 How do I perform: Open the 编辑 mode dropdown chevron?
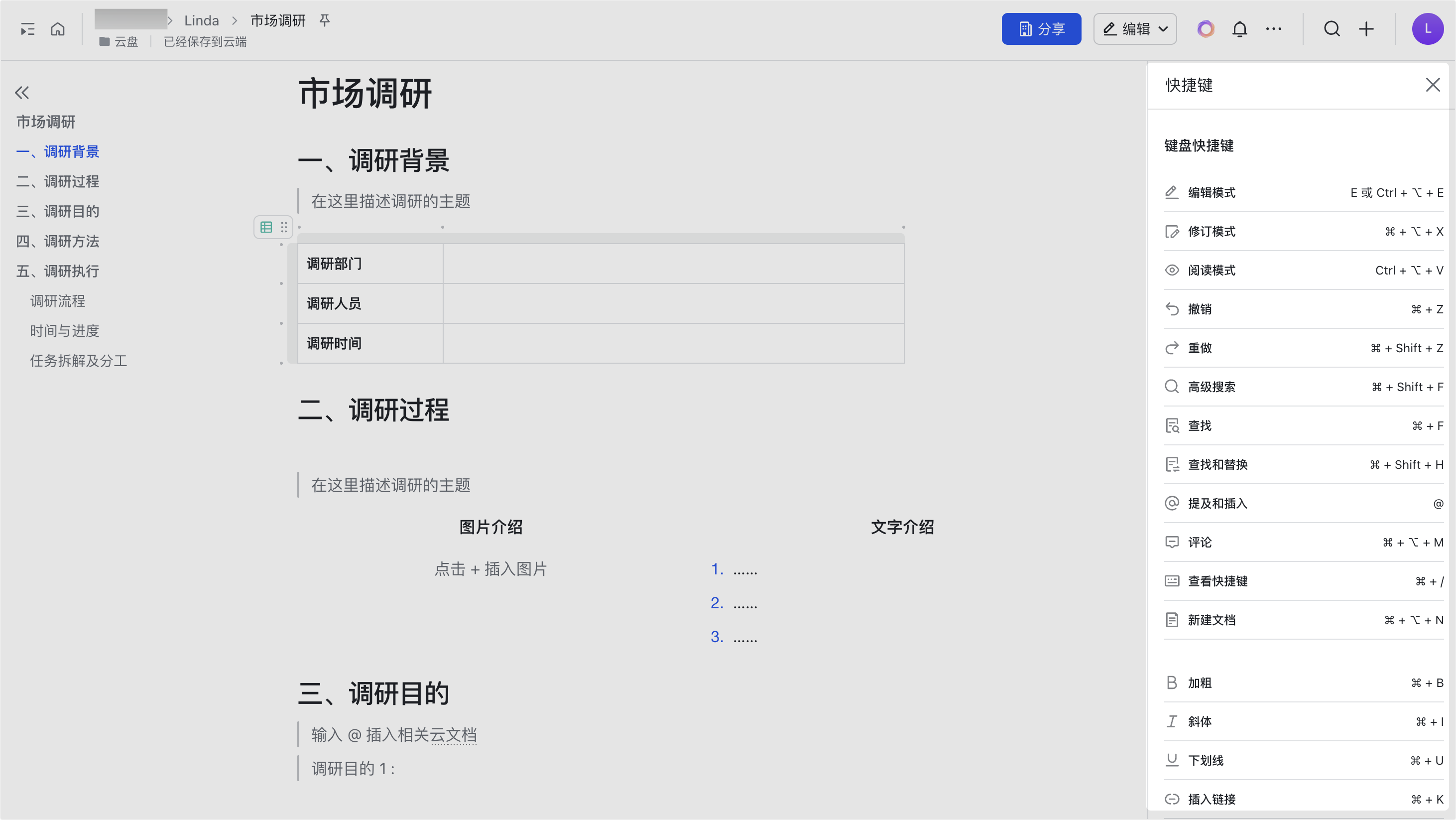[1163, 28]
